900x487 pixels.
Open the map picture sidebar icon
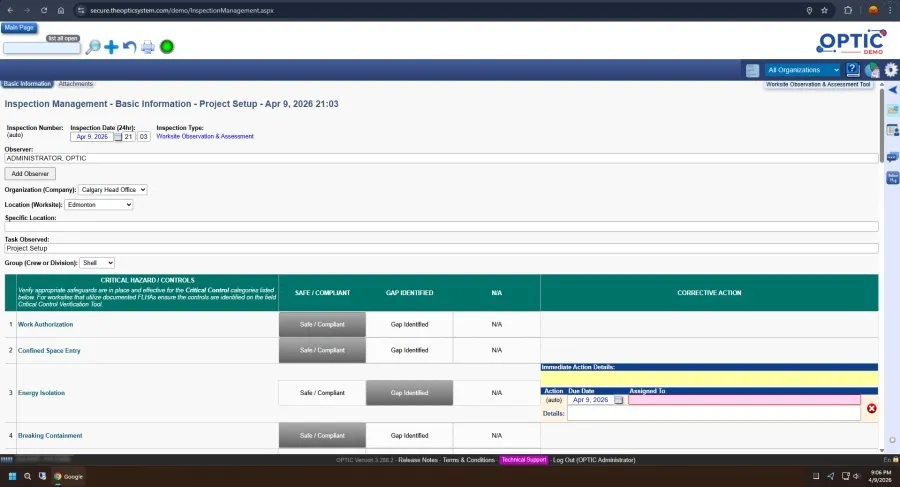(893, 110)
